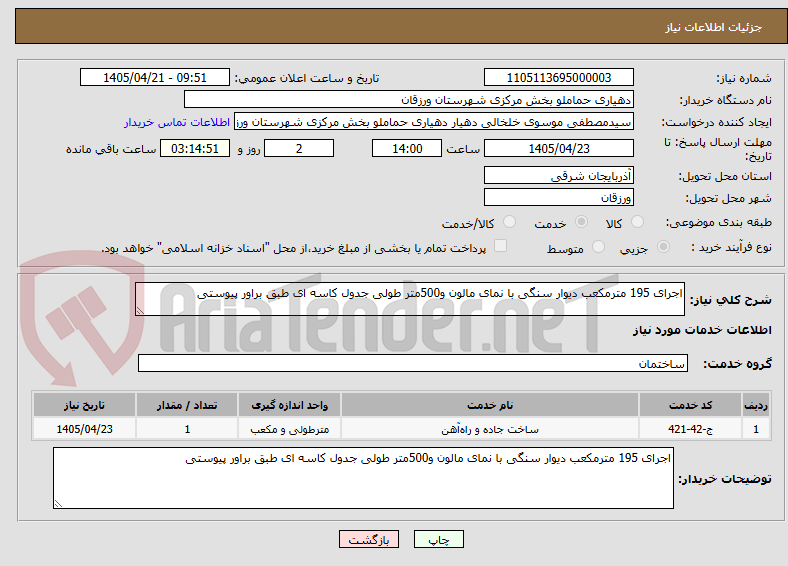788x566 pixels.
Task: Click the نام خدمت column header
Action: (490, 405)
